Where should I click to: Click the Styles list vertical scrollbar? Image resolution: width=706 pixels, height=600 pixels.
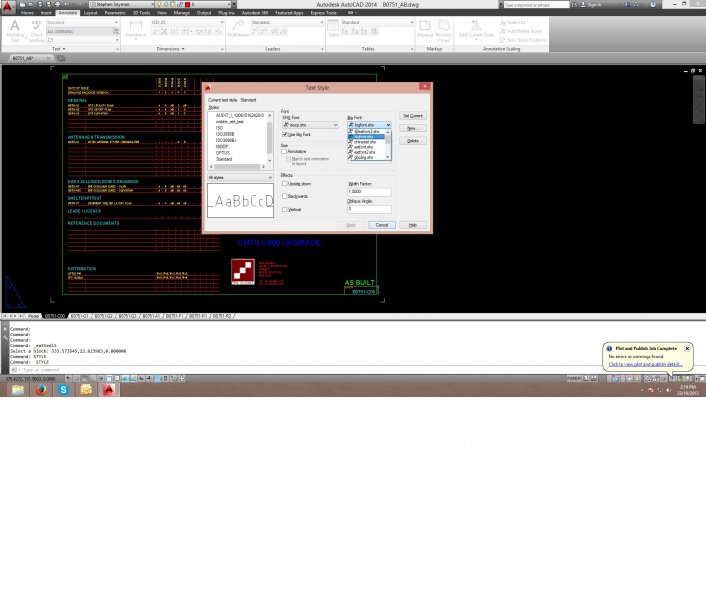tap(270, 138)
